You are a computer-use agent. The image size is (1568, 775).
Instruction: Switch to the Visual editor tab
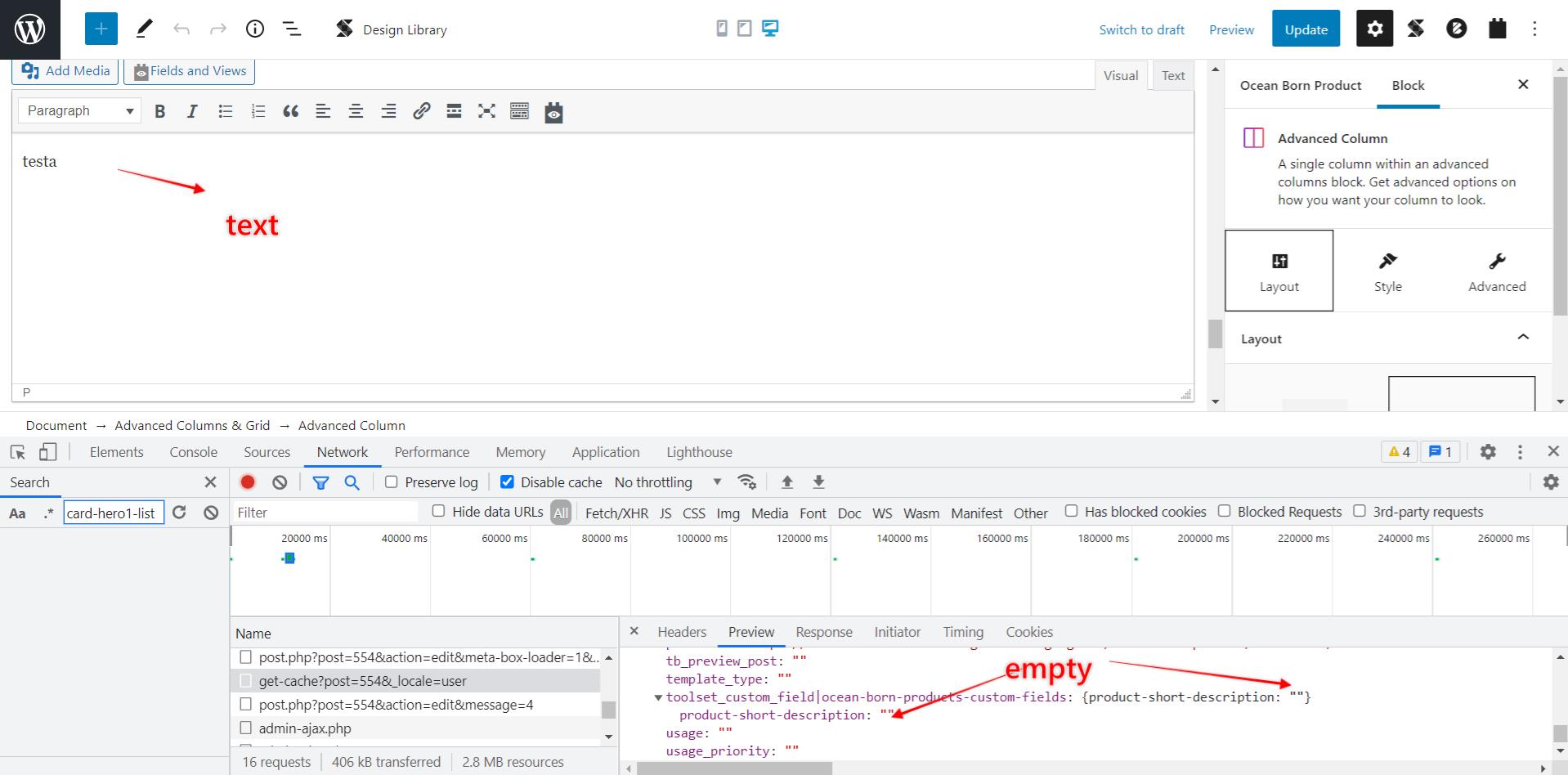(x=1121, y=75)
